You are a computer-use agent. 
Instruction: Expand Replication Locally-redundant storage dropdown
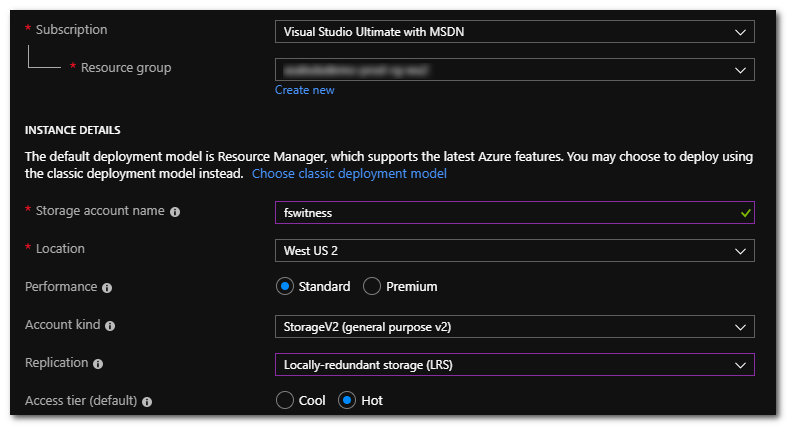pyautogui.click(x=514, y=365)
